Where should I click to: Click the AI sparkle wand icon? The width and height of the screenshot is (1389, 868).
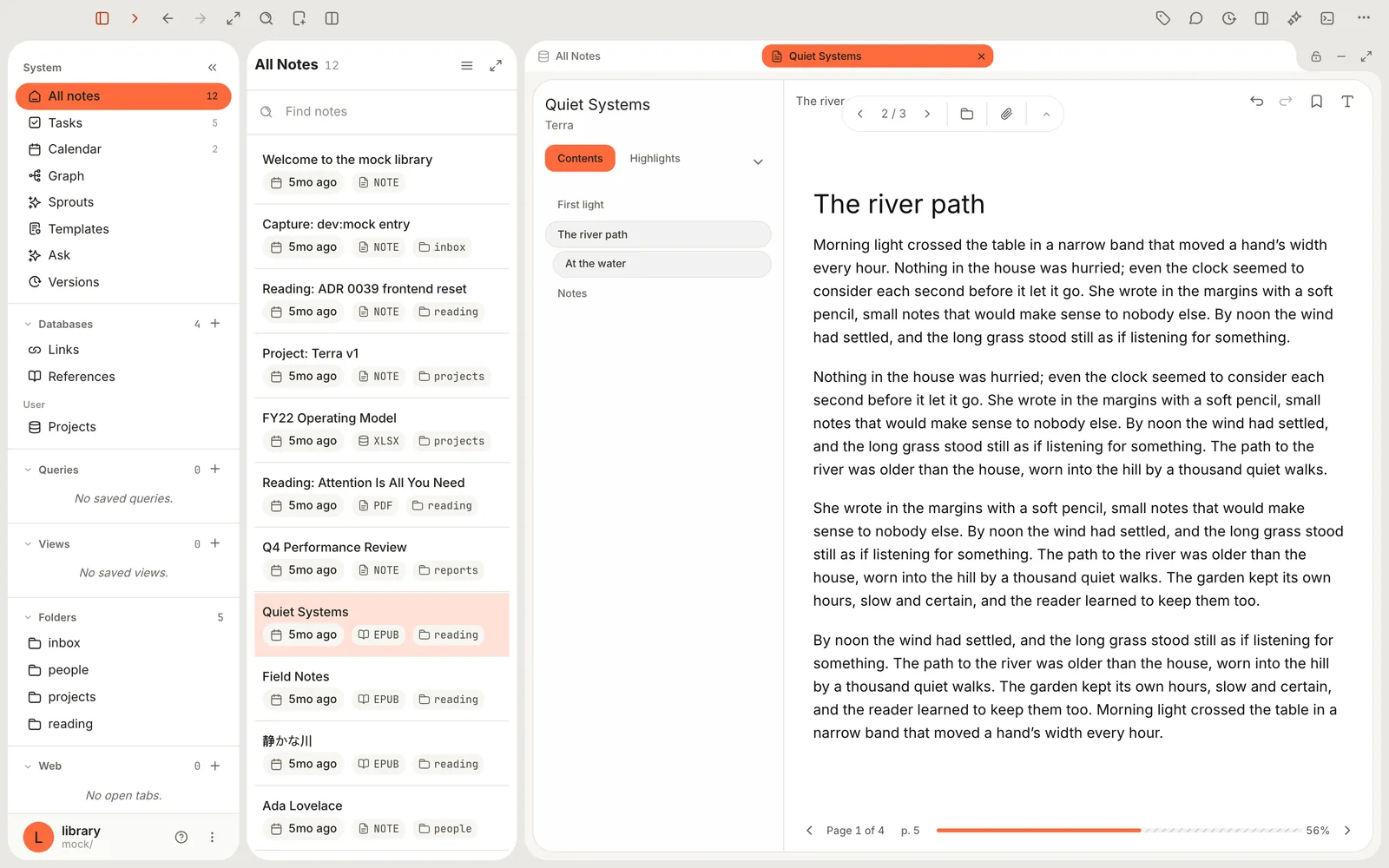[1294, 18]
